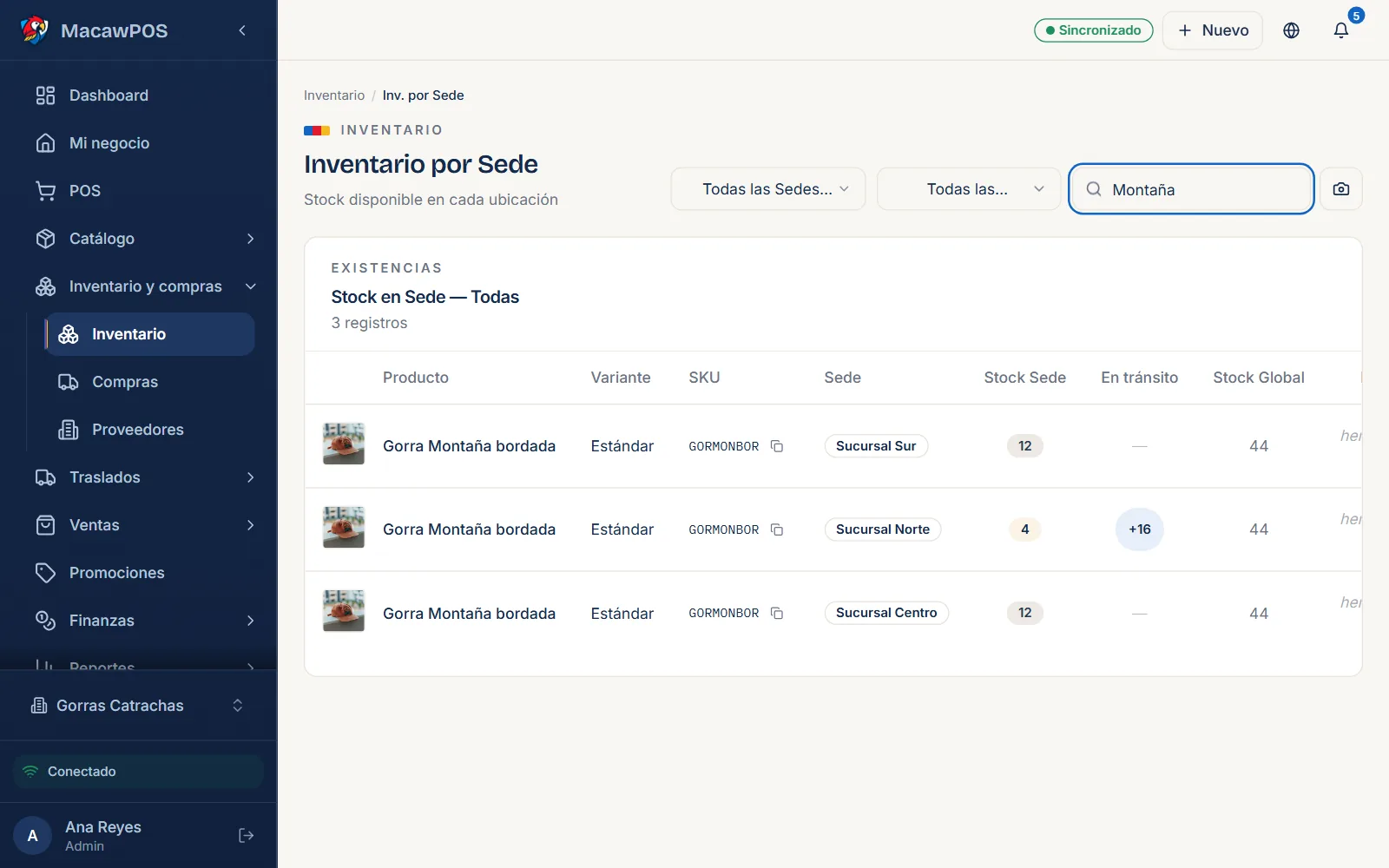Click the POS shopping cart icon
Screen dimensions: 1389x868
(45, 191)
